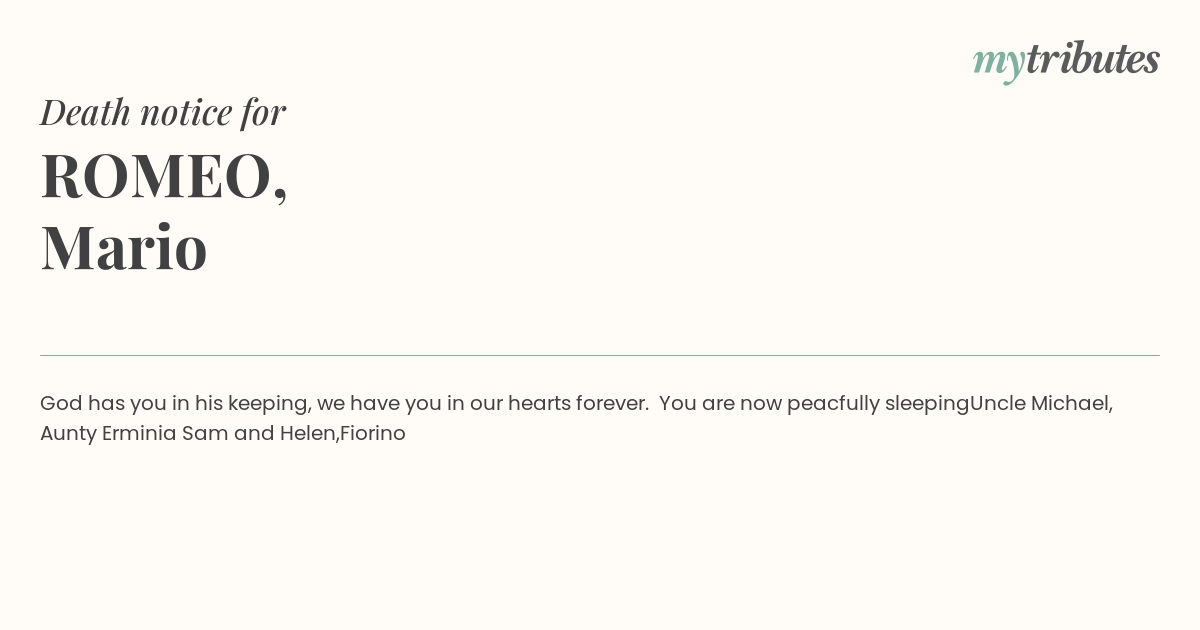The image size is (1200, 630).
Task: Click the surname ROMEO
Action: coord(164,176)
